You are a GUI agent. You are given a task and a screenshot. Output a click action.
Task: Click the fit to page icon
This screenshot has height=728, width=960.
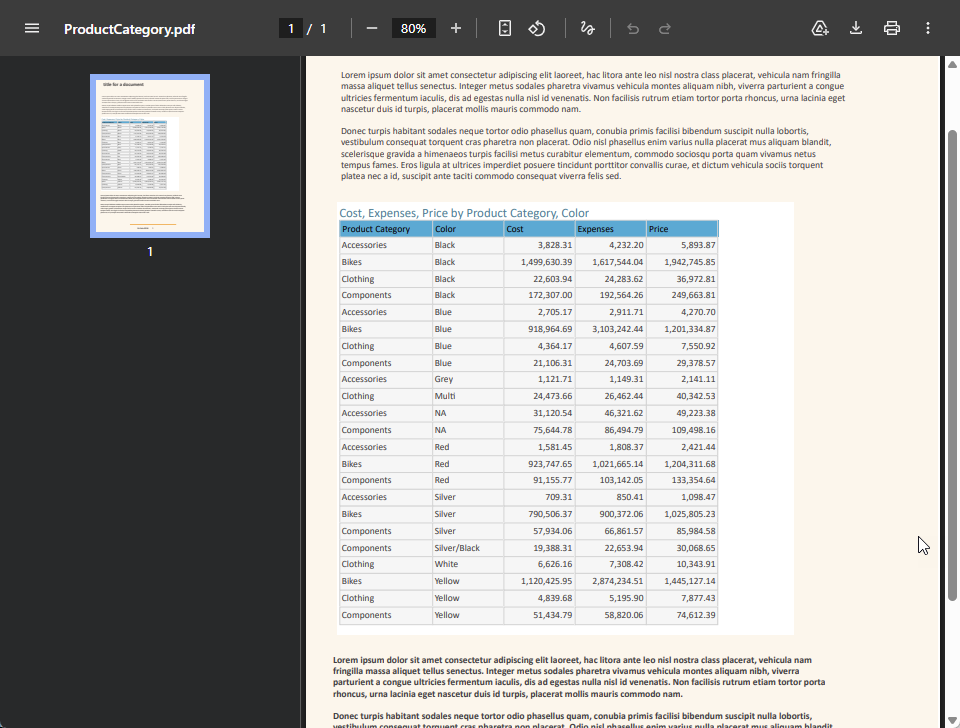coord(505,28)
